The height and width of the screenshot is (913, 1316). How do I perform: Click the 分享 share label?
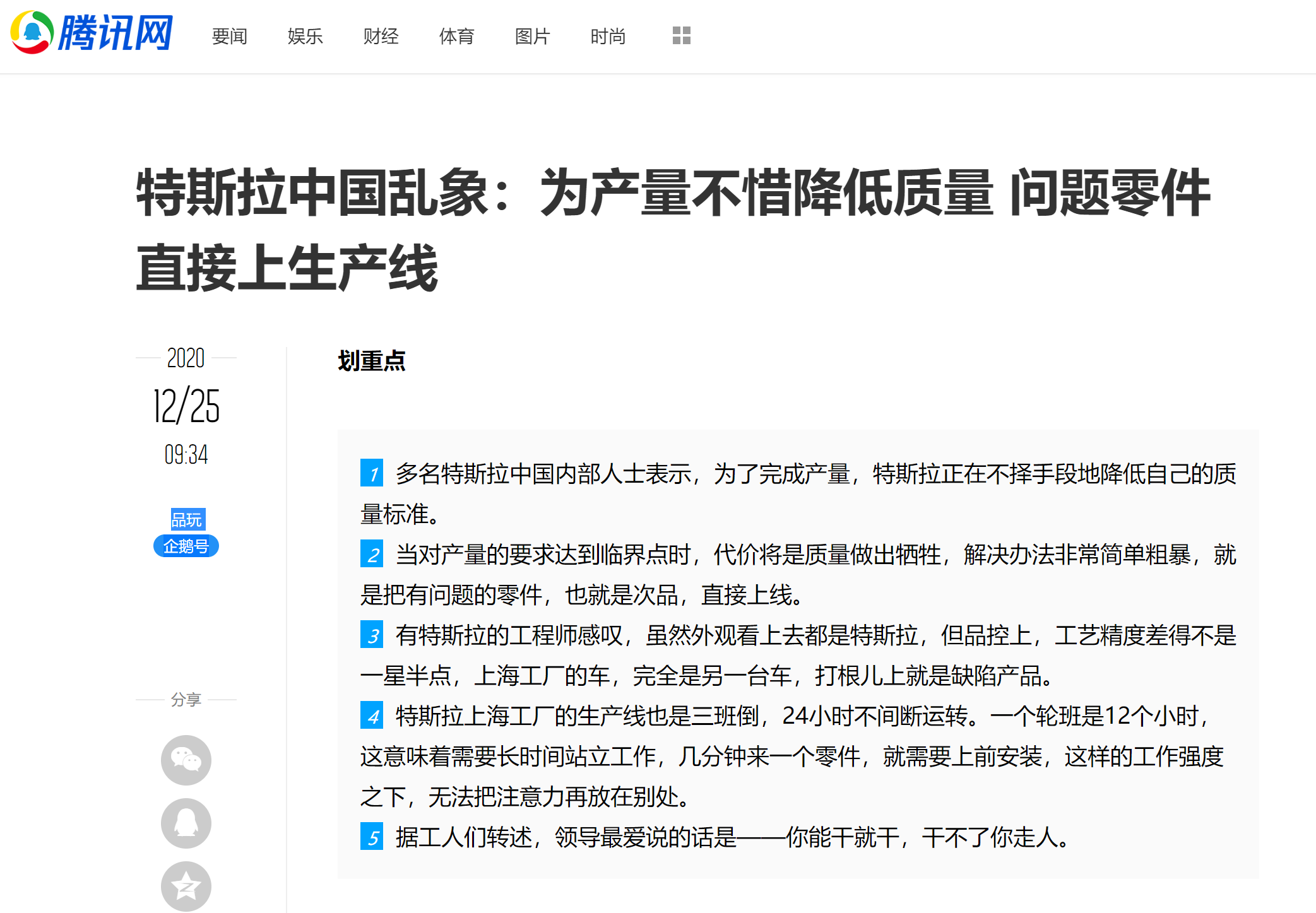click(186, 699)
